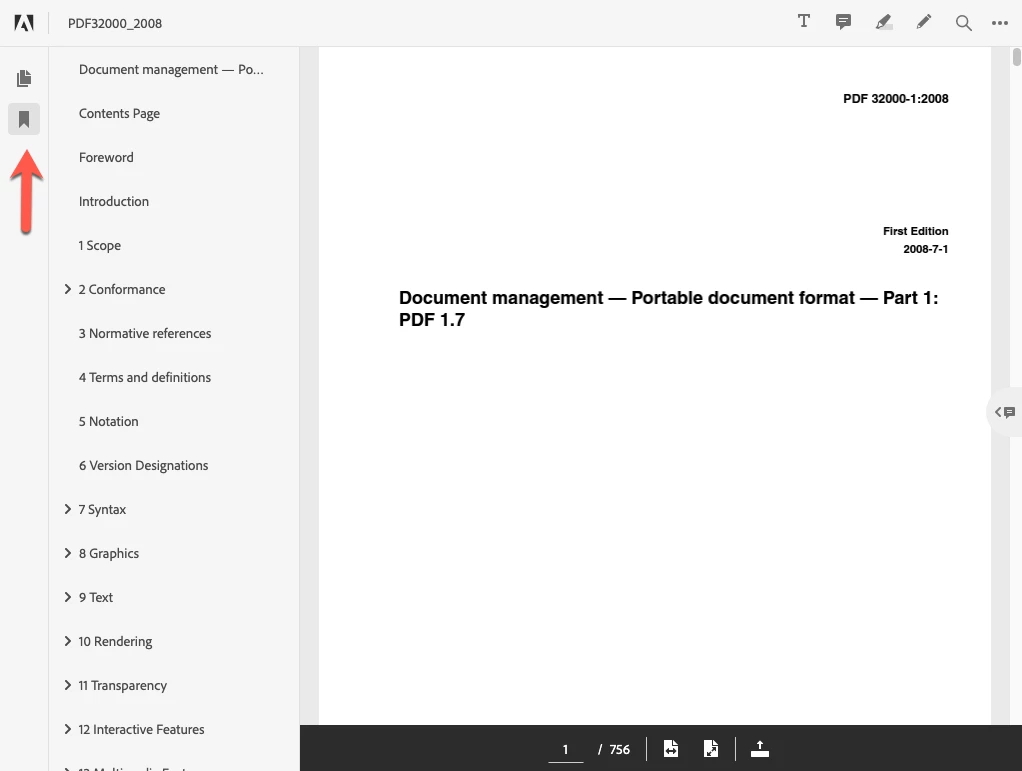This screenshot has width=1022, height=771.
Task: Expand the comments pane on right edge
Action: click(x=1005, y=412)
